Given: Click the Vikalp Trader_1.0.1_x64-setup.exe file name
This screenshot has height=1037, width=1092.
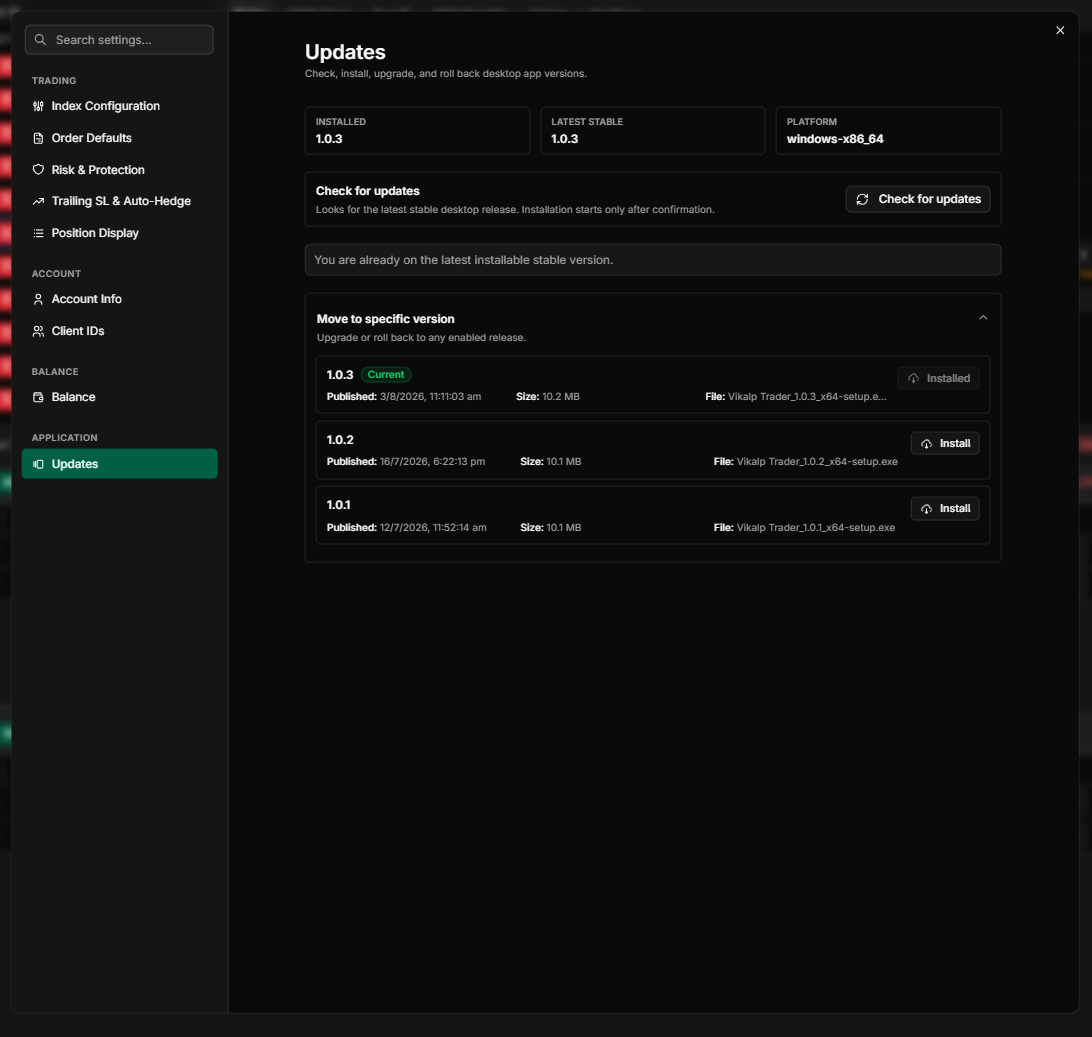Looking at the screenshot, I should coord(816,528).
